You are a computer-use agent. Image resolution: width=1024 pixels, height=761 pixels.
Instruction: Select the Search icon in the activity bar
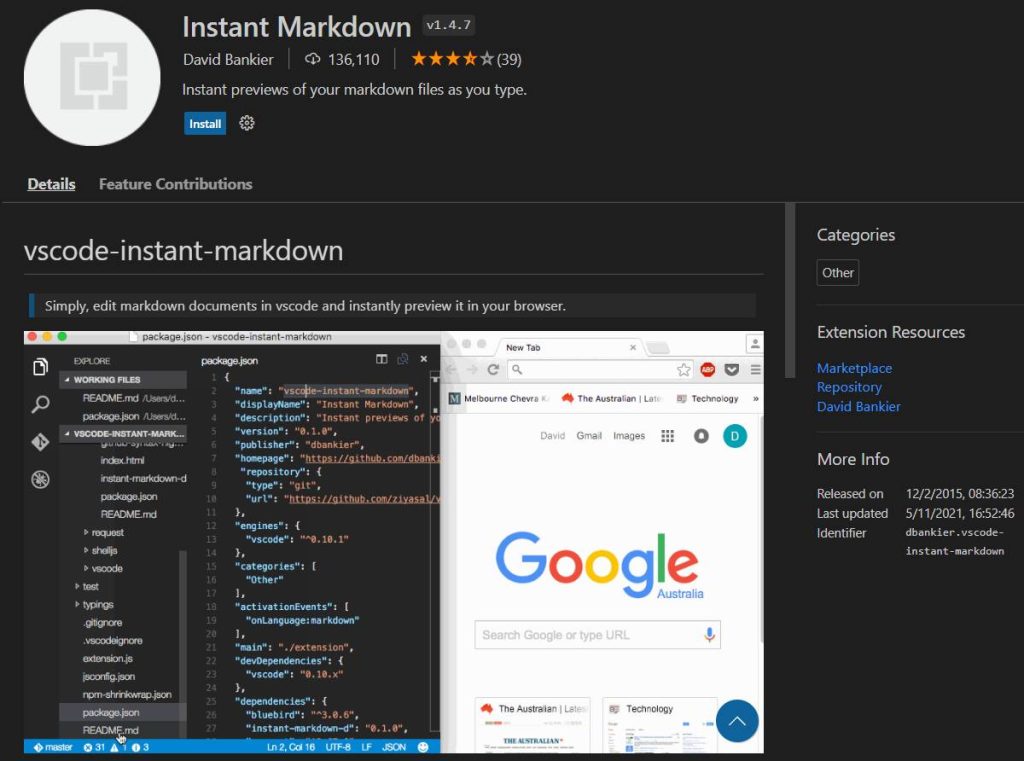38,402
